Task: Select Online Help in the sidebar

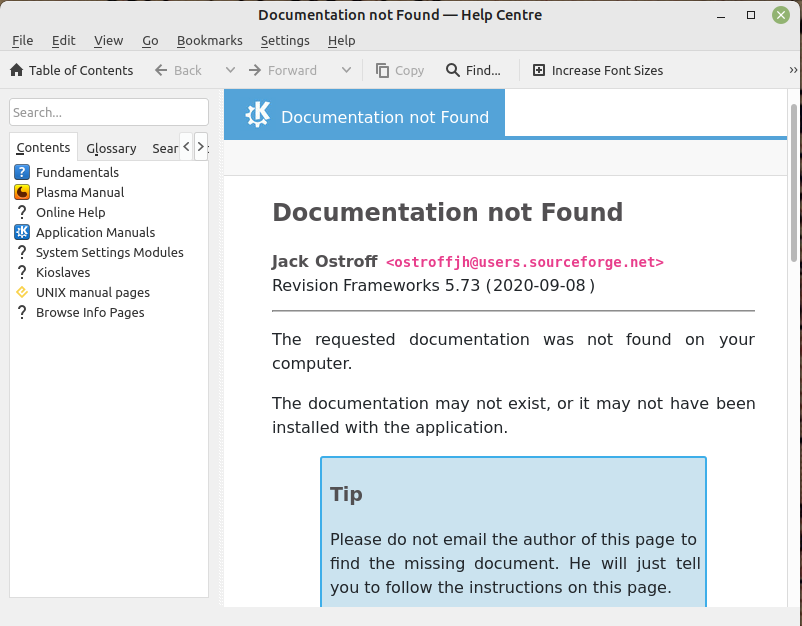Action: point(69,212)
